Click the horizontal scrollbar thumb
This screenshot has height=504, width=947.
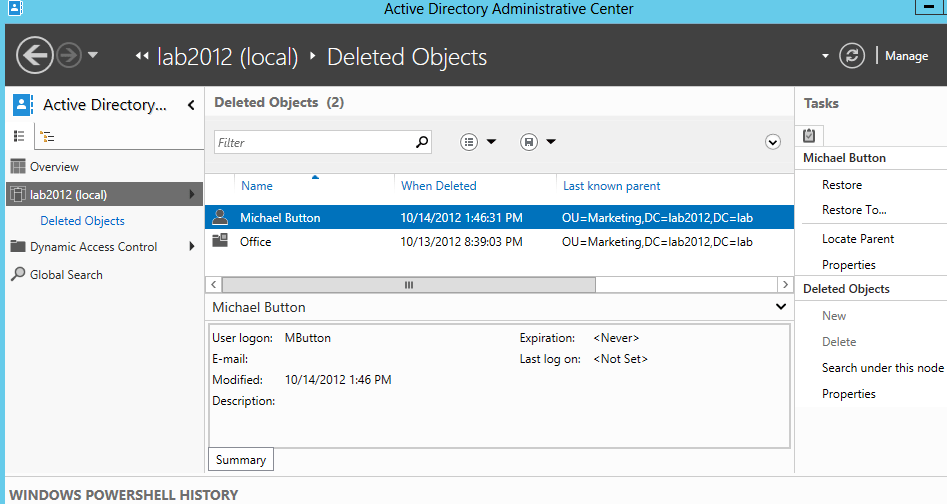[x=408, y=285]
